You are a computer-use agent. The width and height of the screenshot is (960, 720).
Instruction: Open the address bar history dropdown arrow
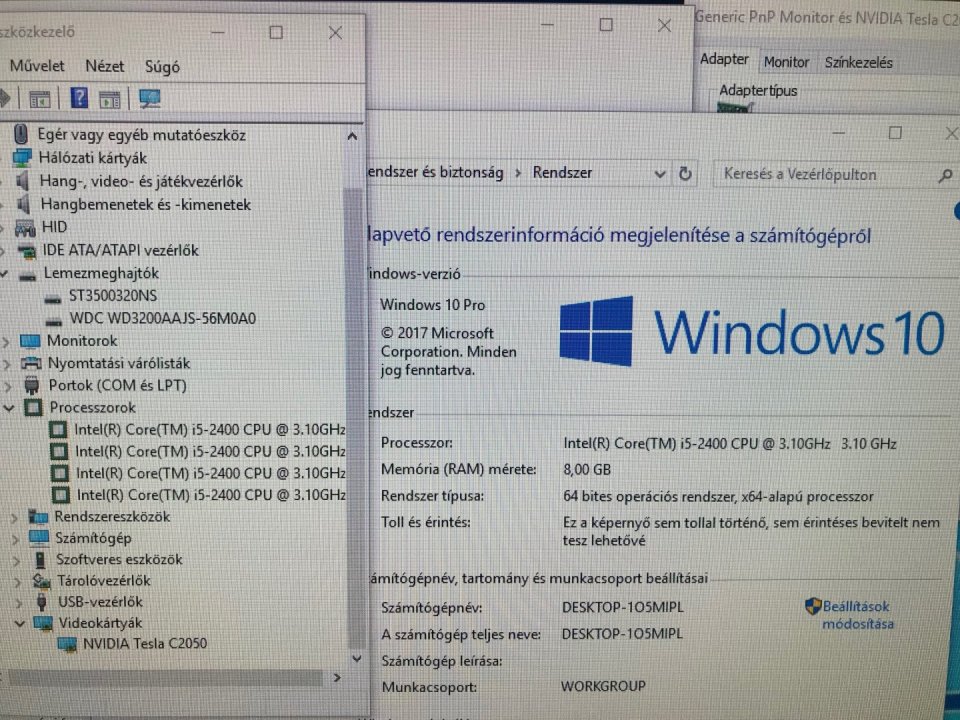(659, 174)
